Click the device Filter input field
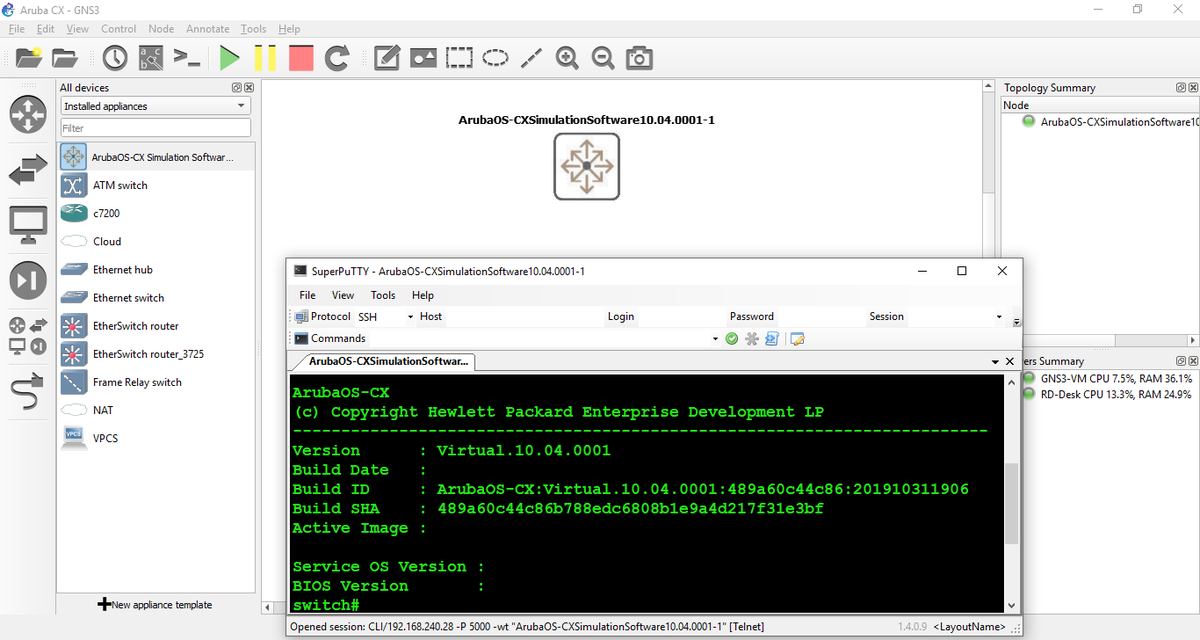Screen dimensions: 1200x640 click(x=155, y=128)
